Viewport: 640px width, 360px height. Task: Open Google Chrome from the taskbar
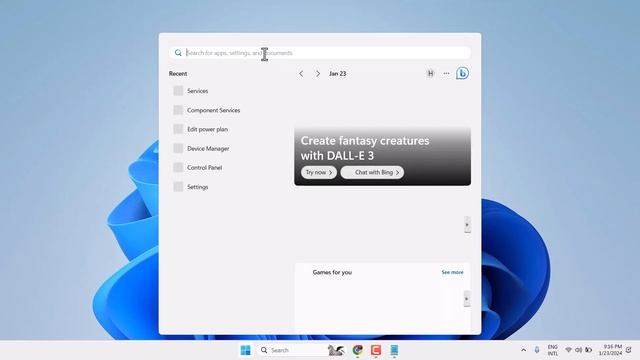tap(358, 350)
